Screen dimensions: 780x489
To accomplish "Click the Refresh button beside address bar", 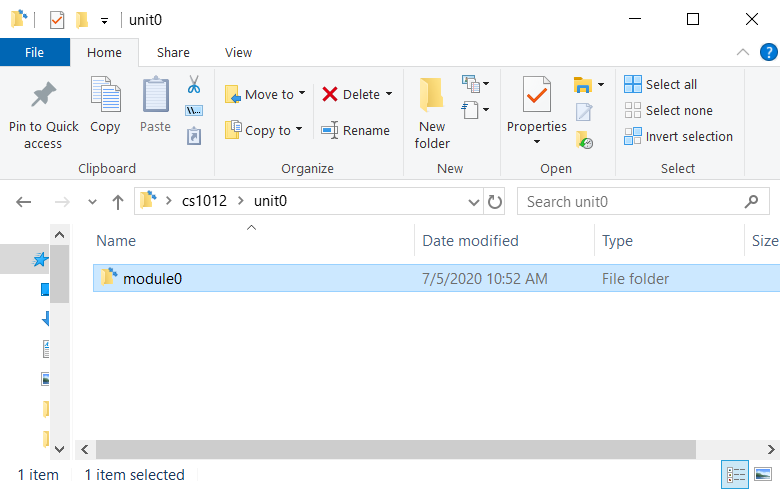I will point(495,202).
